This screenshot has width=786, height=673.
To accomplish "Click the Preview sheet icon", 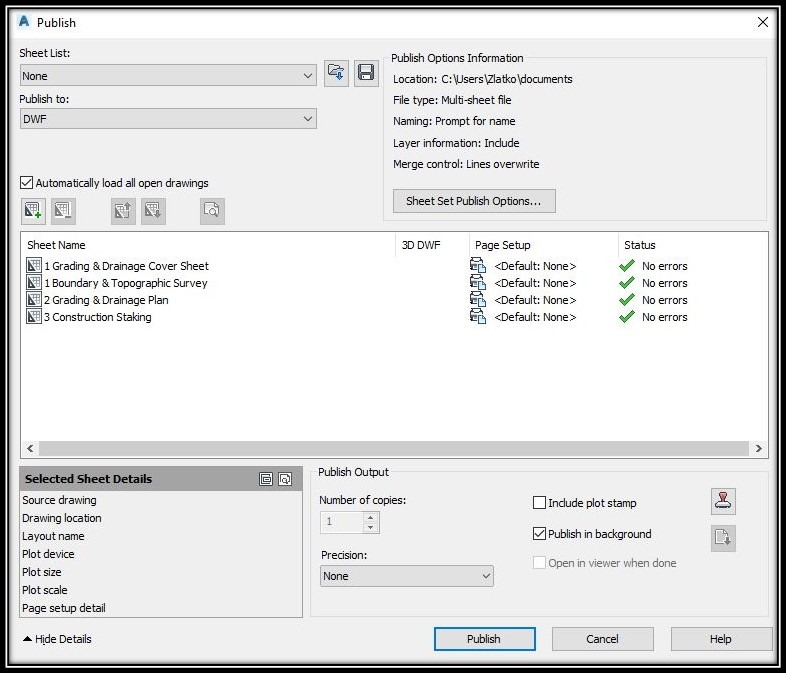I will point(212,210).
